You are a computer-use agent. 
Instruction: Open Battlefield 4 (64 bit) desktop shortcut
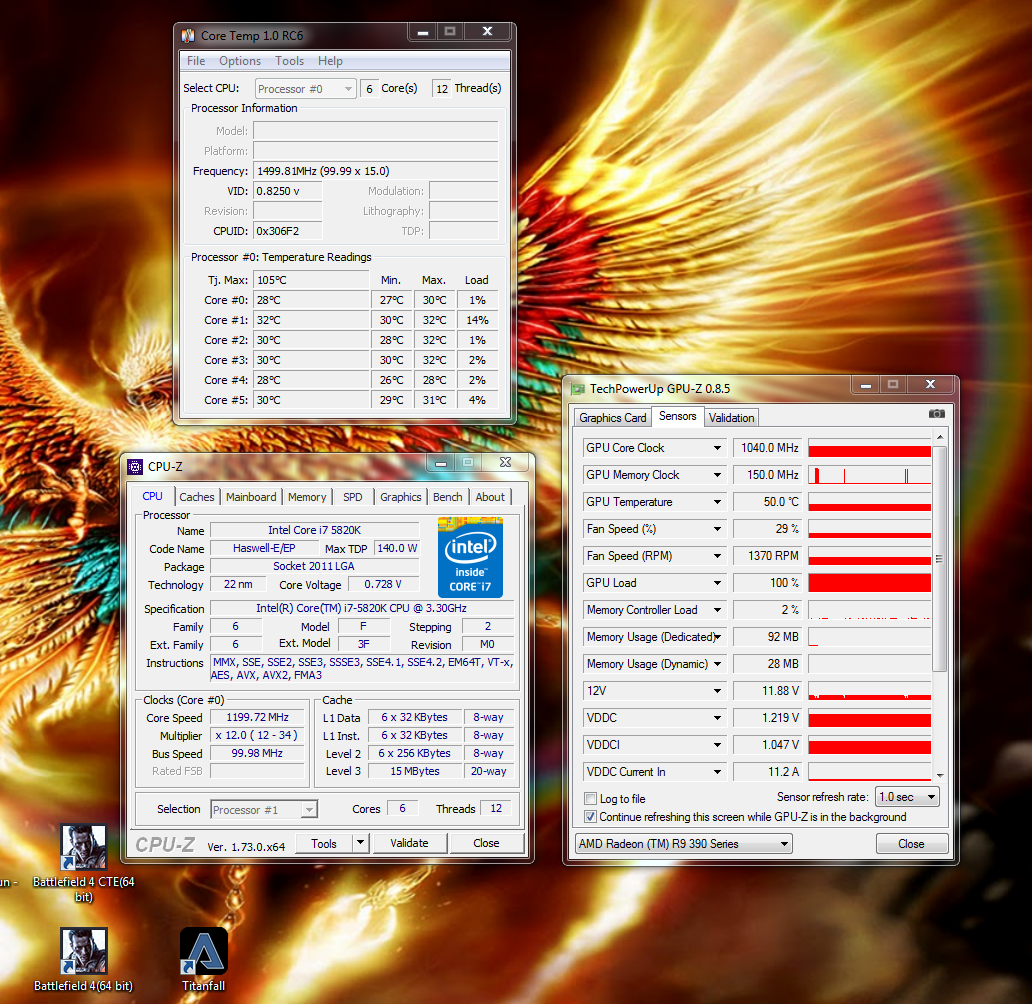tap(84, 959)
